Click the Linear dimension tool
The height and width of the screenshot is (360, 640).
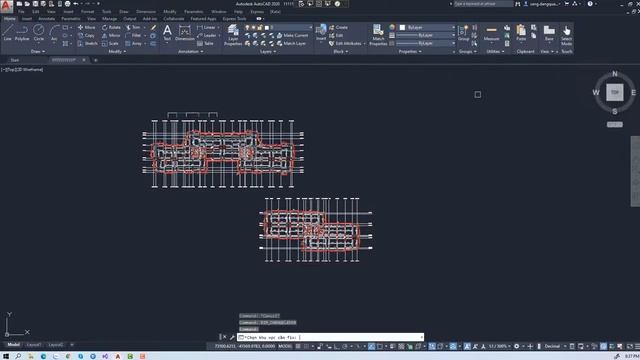click(207, 27)
